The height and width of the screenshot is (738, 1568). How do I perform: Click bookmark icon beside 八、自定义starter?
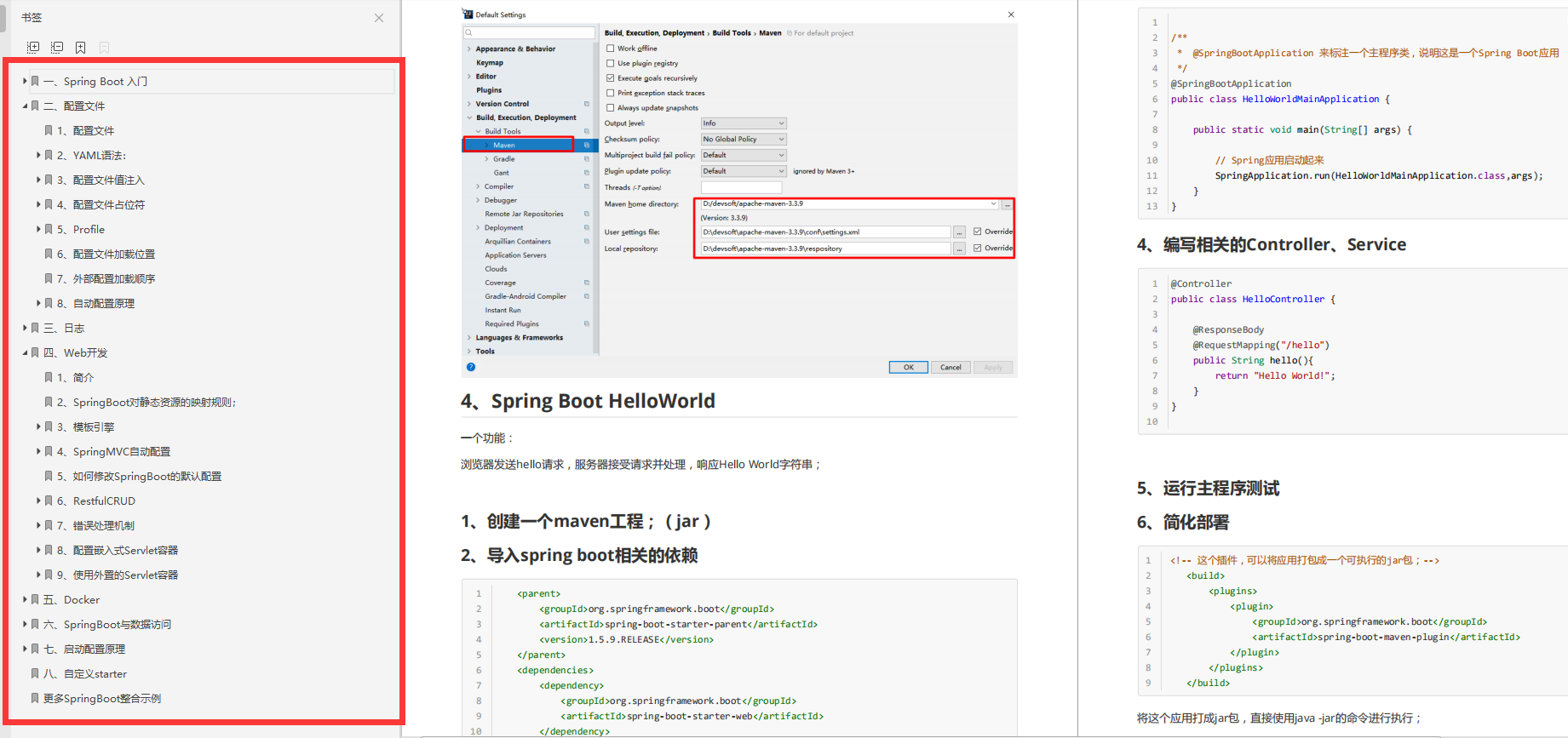pos(35,674)
